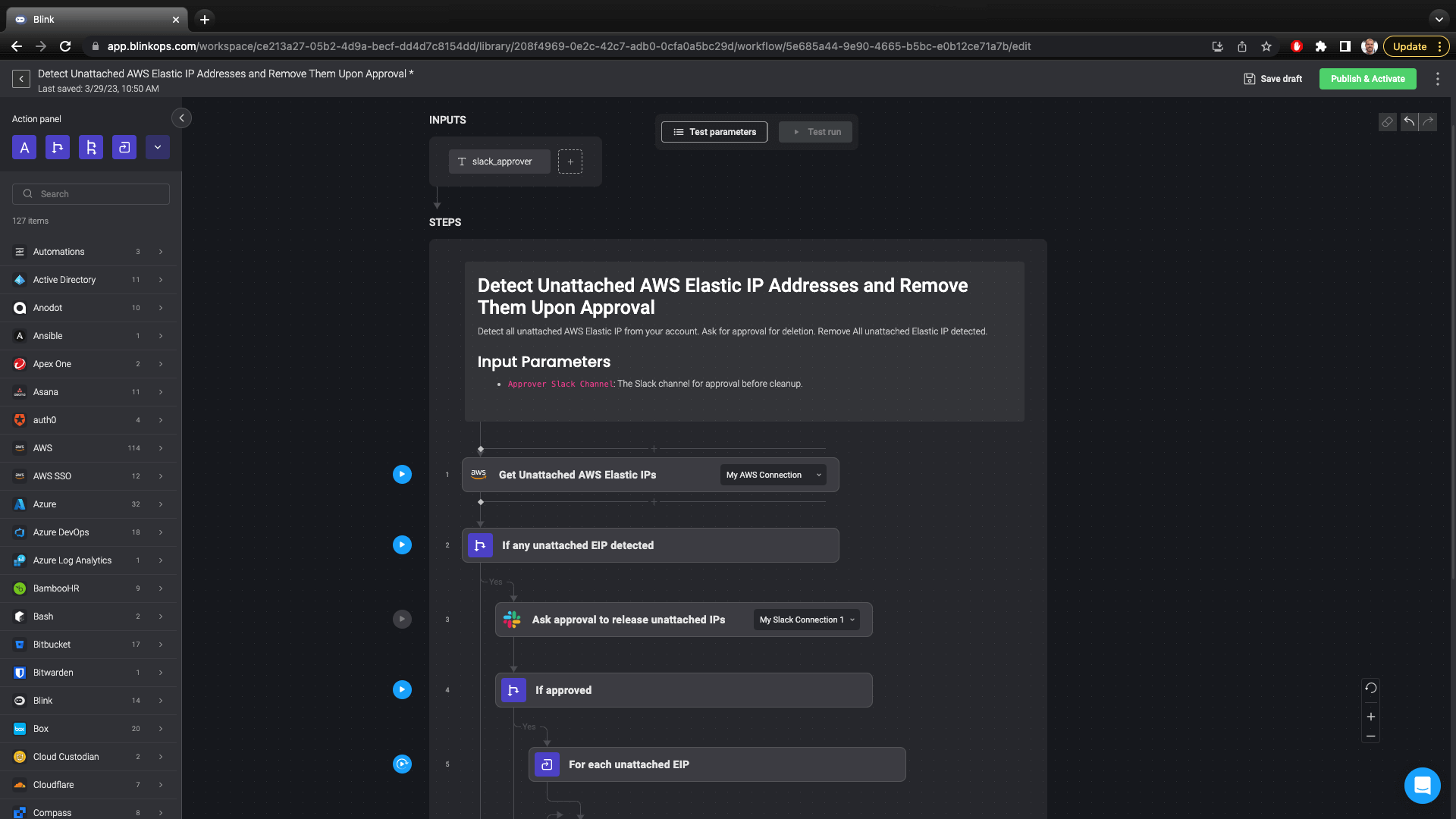Click the eraser tool above the workflow canvas
Screen dimensions: 1456x819
click(1388, 122)
